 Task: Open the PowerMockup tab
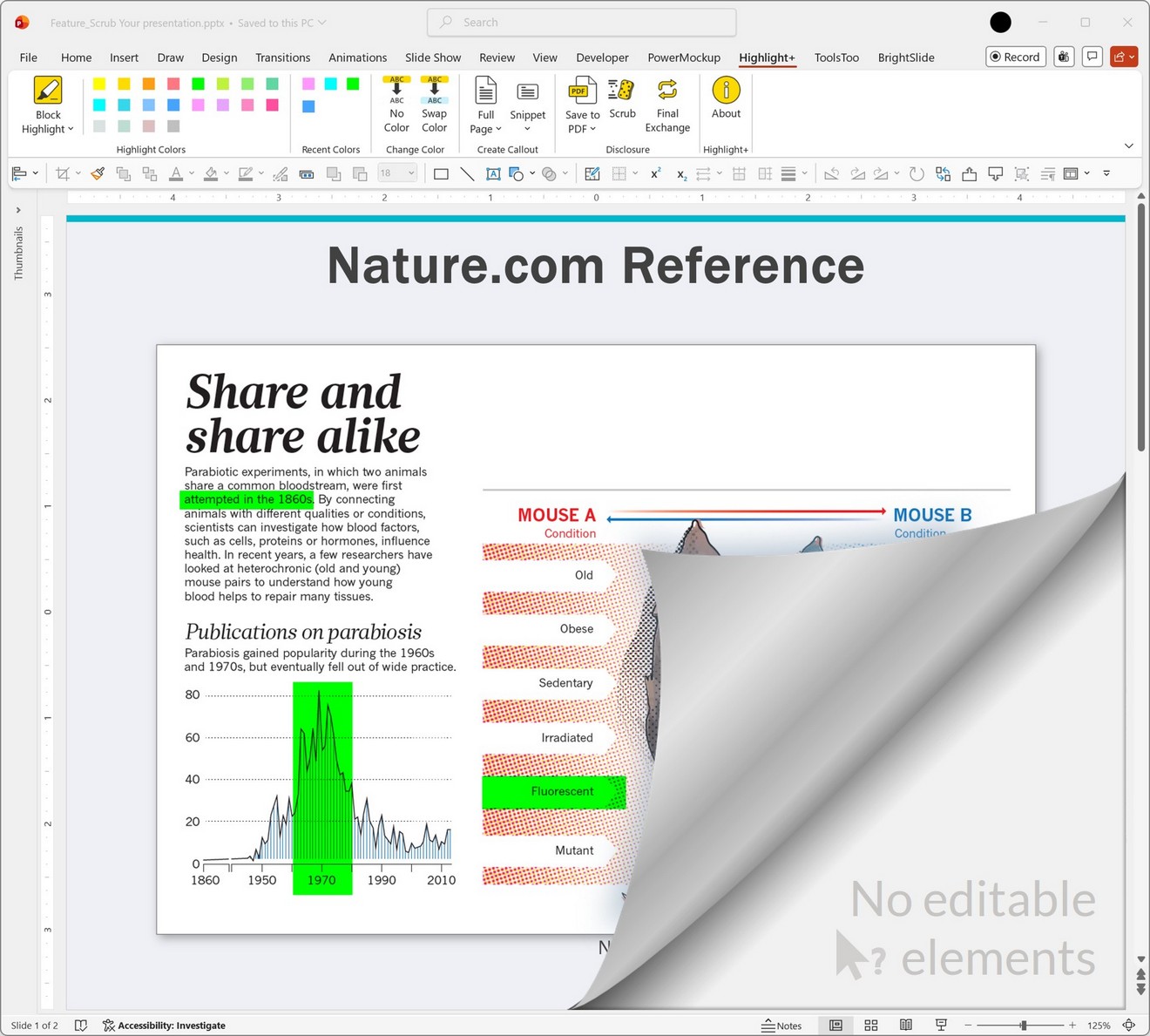tap(684, 58)
